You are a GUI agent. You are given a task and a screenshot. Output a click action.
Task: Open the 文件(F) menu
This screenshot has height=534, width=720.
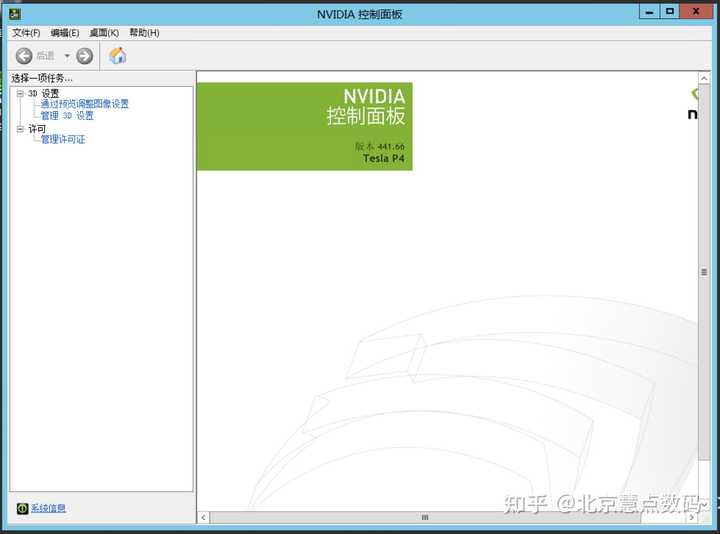click(x=26, y=33)
